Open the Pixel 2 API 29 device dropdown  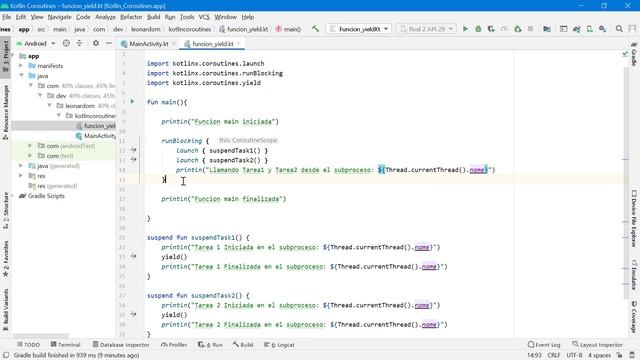[426, 29]
